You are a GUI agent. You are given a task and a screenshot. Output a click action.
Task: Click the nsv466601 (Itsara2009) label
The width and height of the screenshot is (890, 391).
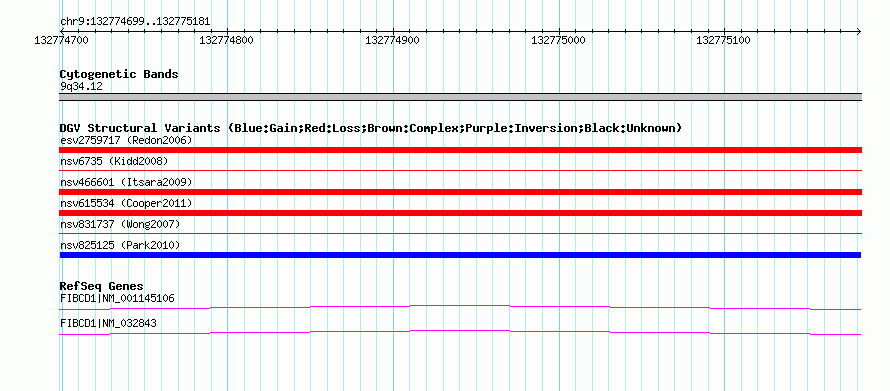point(126,182)
